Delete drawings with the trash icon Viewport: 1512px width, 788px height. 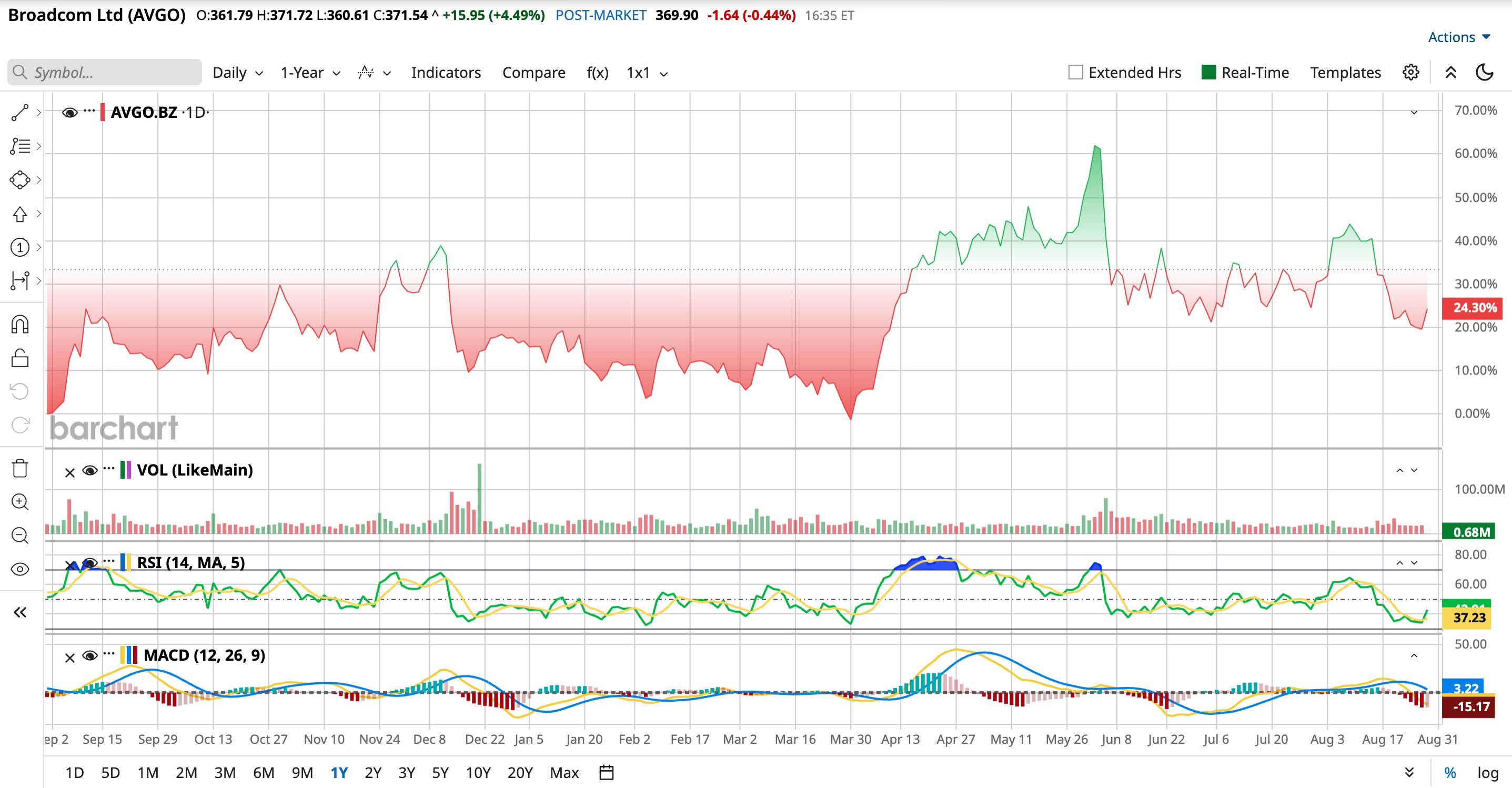(20, 468)
